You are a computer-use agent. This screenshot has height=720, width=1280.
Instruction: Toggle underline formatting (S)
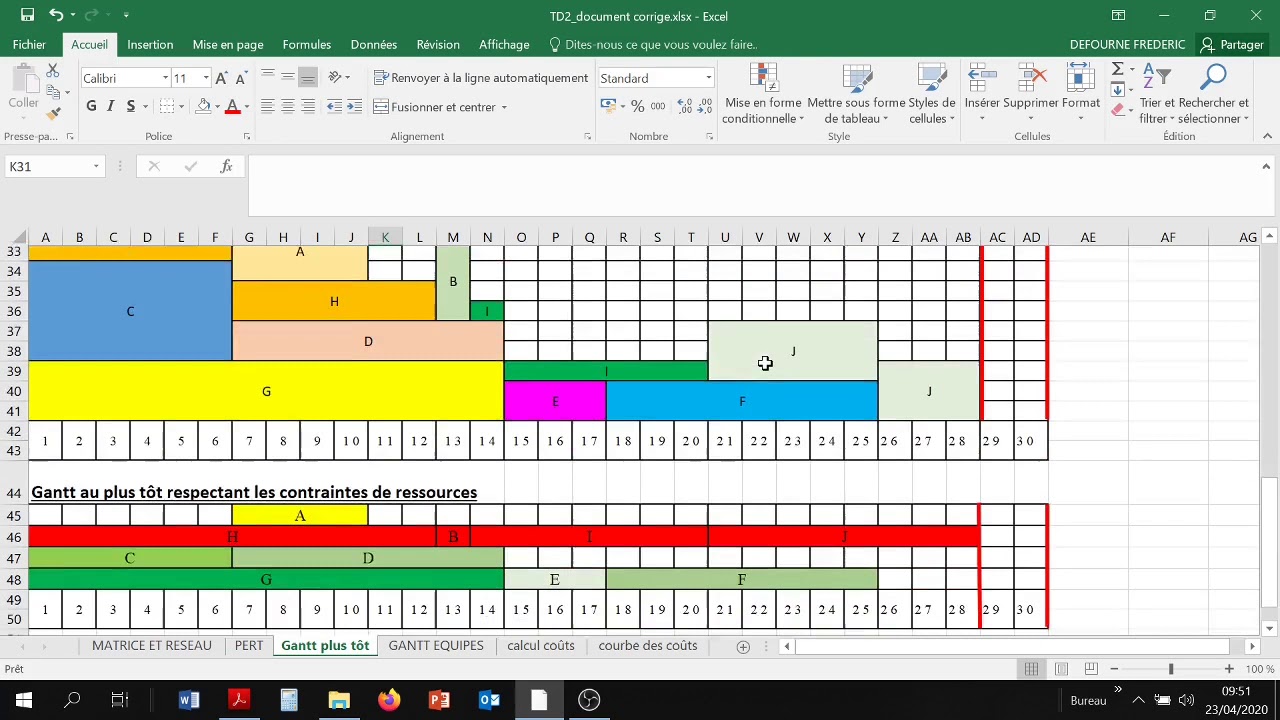tap(131, 106)
